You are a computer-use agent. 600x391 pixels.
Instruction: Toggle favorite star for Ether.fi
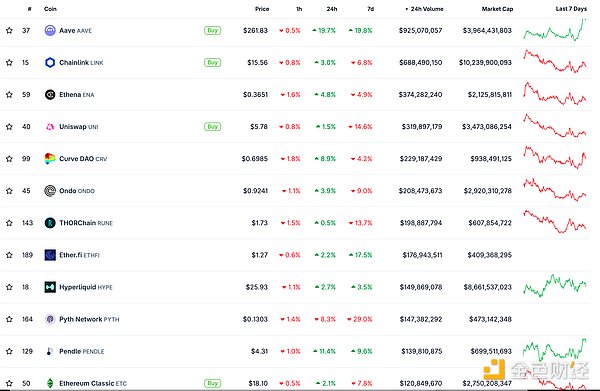click(9, 255)
